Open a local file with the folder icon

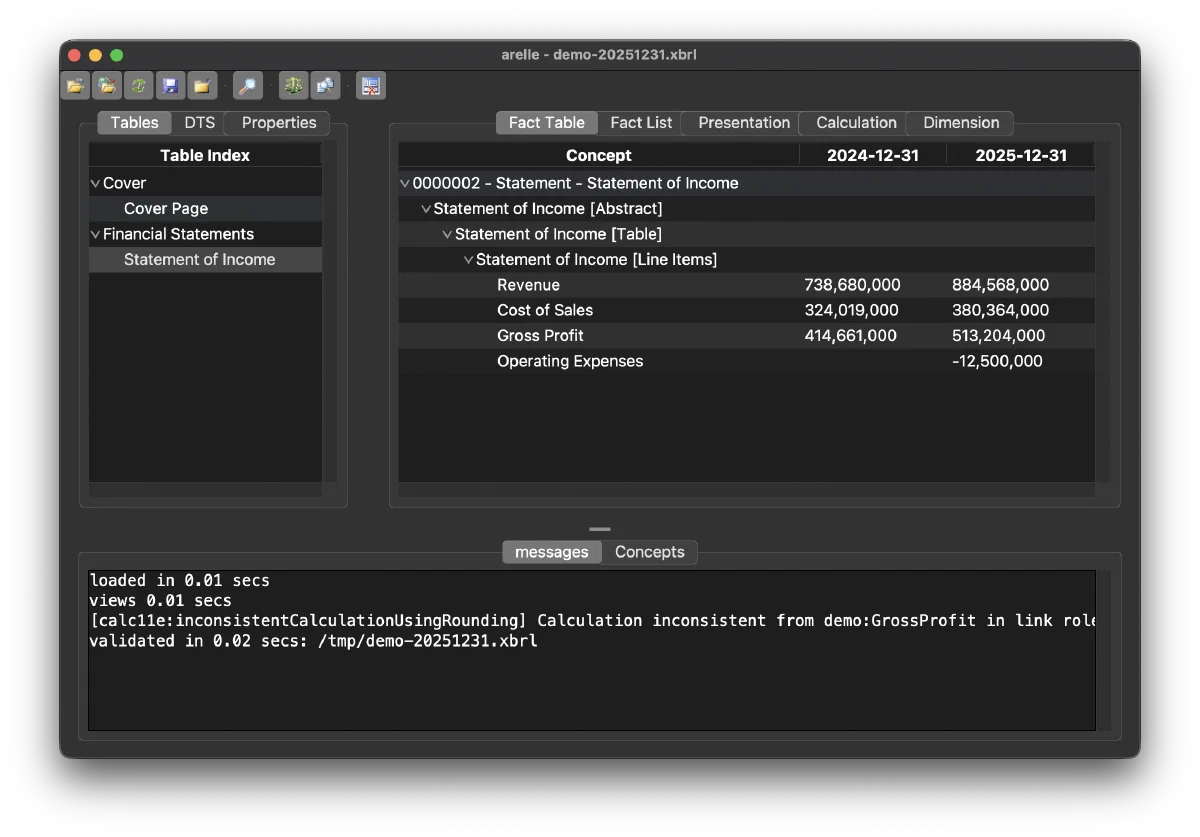pyautogui.click(x=75, y=86)
